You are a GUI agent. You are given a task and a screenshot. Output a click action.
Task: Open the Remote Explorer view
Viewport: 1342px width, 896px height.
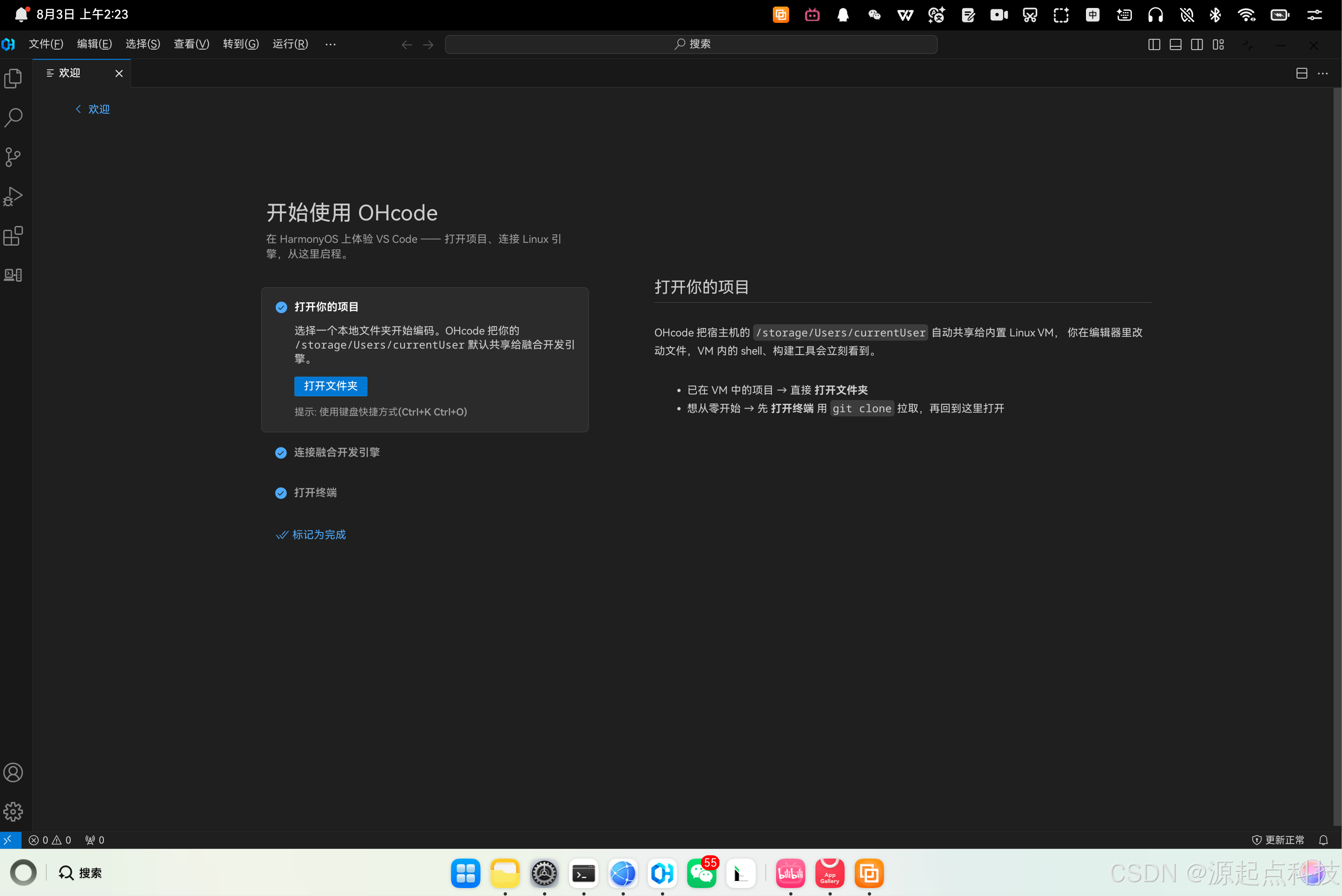13,275
